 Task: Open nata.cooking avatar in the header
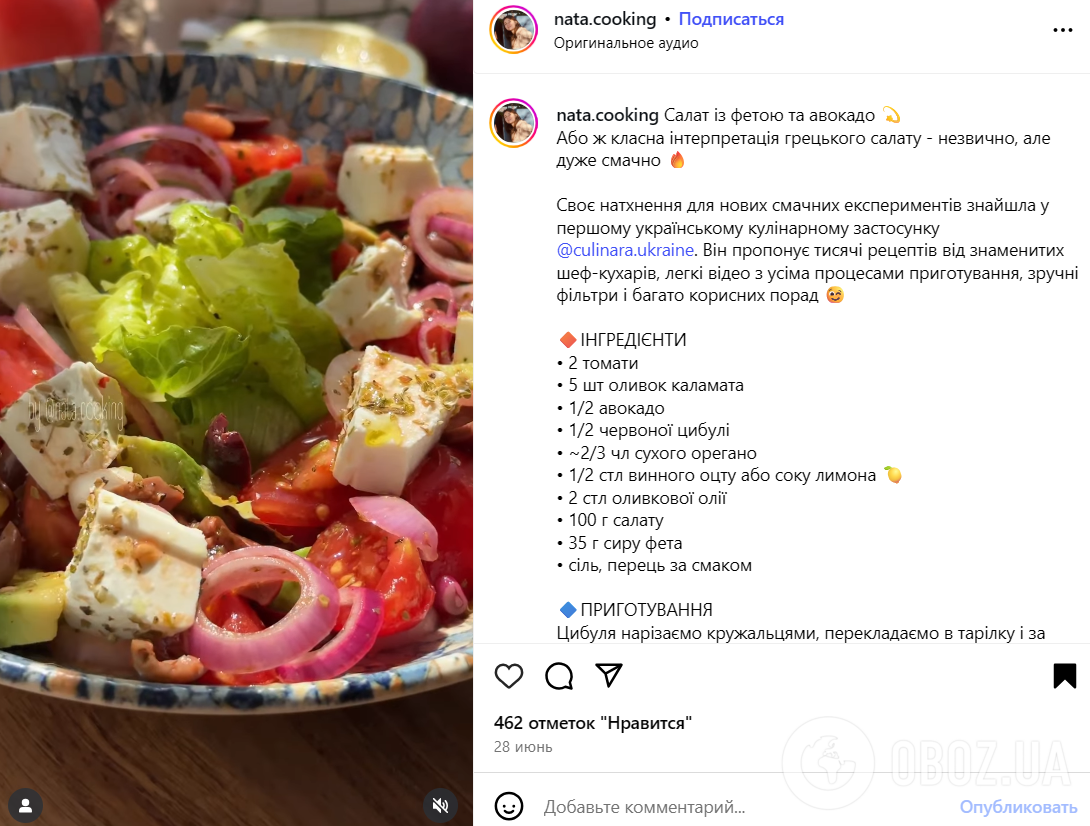coord(514,30)
